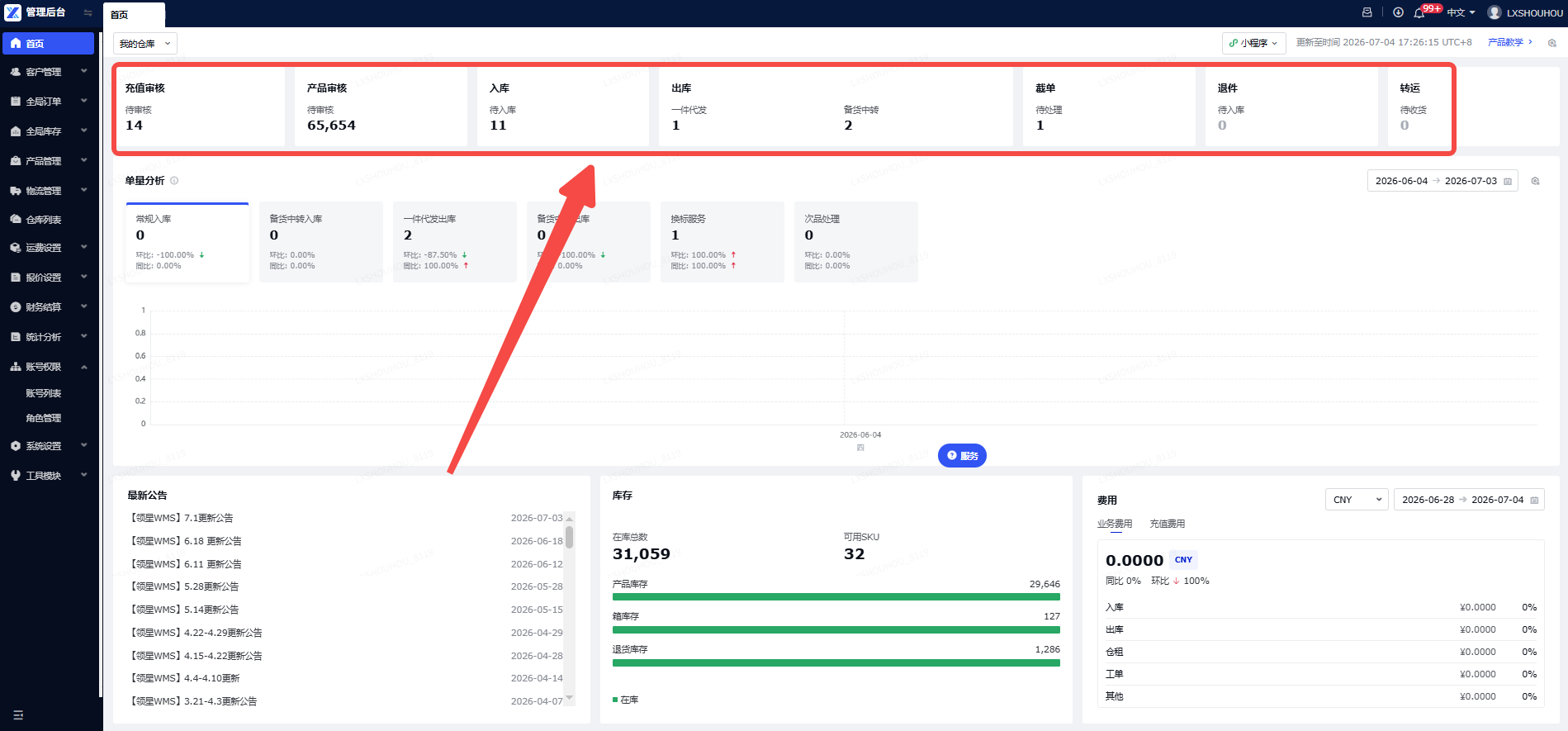Expand the 小程序 dropdown
Viewport: 1568px width, 731px height.
pos(1253,43)
